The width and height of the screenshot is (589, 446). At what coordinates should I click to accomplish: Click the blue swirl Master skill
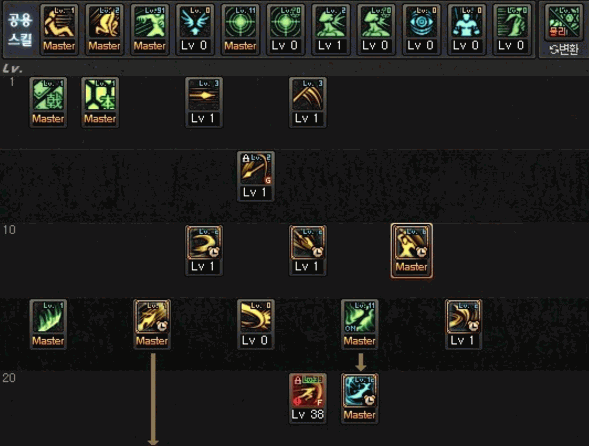click(359, 399)
